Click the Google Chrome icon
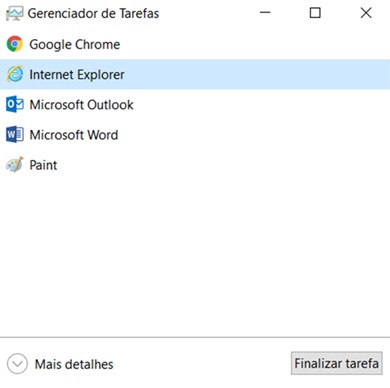 [x=15, y=44]
